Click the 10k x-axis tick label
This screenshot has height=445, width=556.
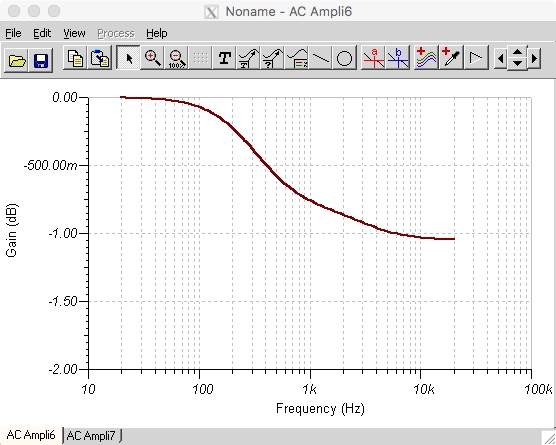[423, 389]
